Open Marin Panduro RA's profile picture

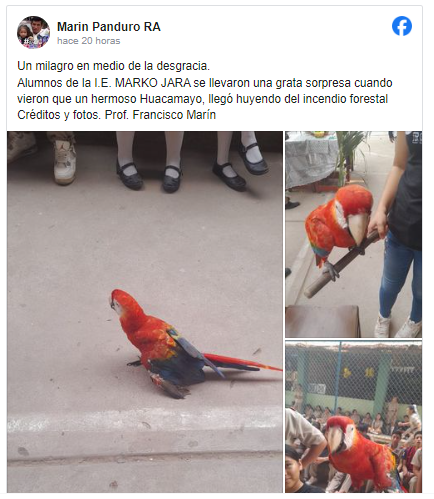click(x=33, y=32)
